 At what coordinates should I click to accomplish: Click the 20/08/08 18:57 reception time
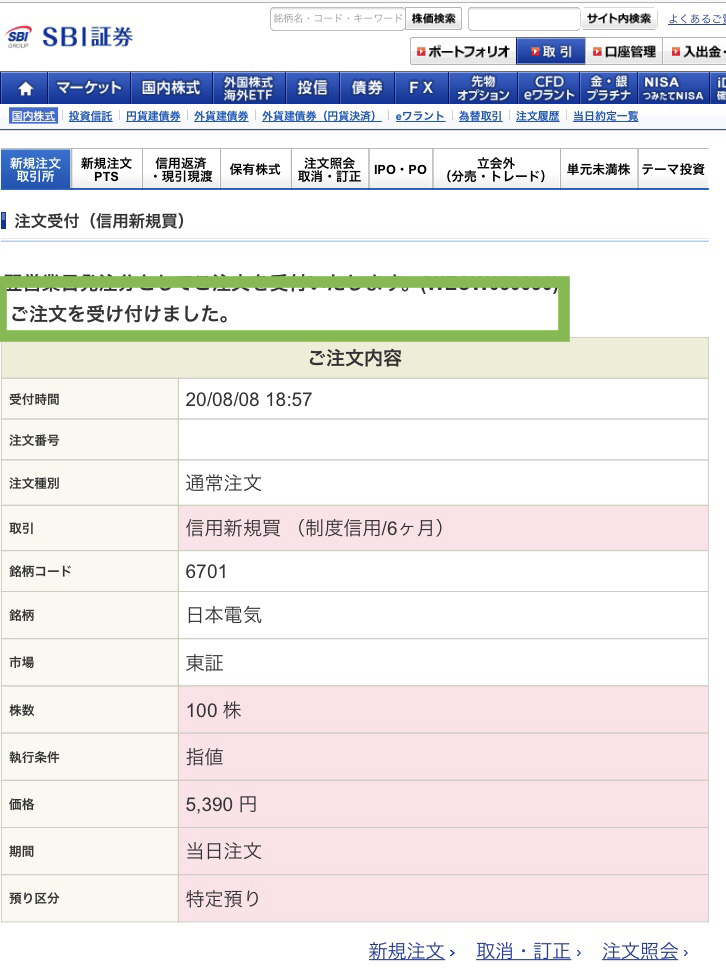tap(249, 399)
